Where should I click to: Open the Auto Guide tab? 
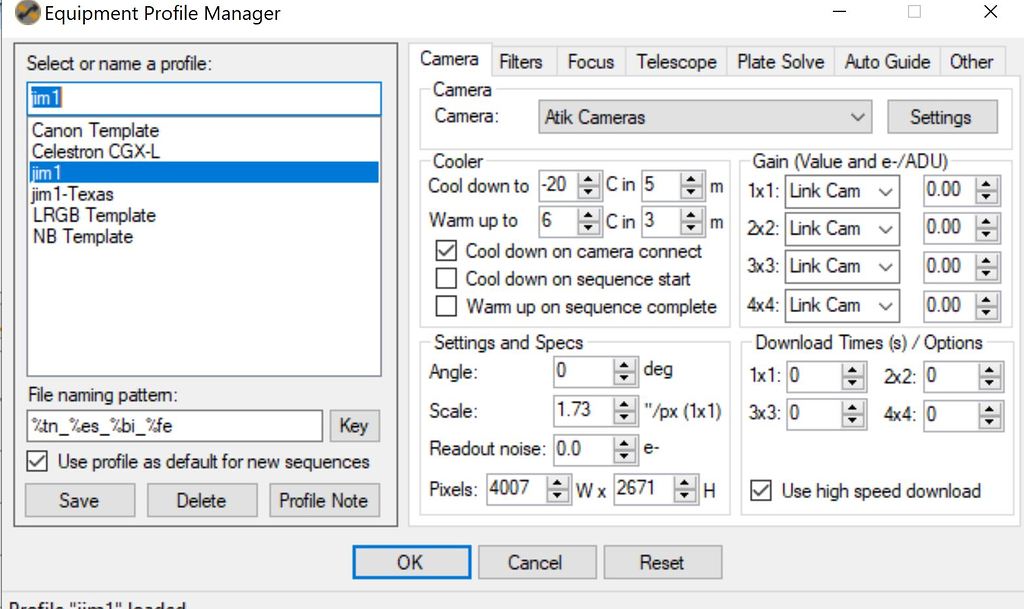(x=886, y=61)
